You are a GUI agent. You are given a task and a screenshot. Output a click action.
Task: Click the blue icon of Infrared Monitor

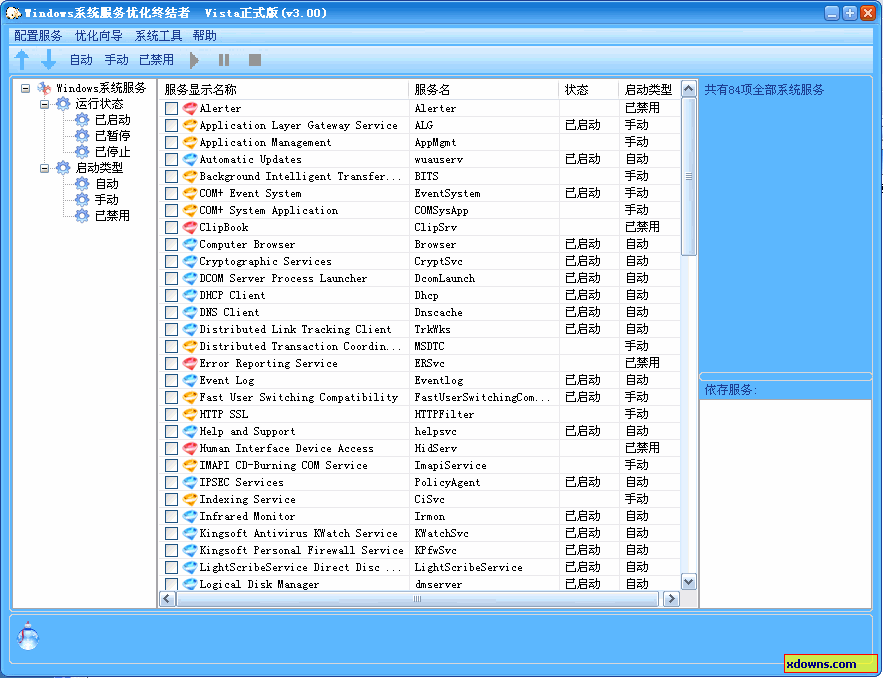pos(190,516)
